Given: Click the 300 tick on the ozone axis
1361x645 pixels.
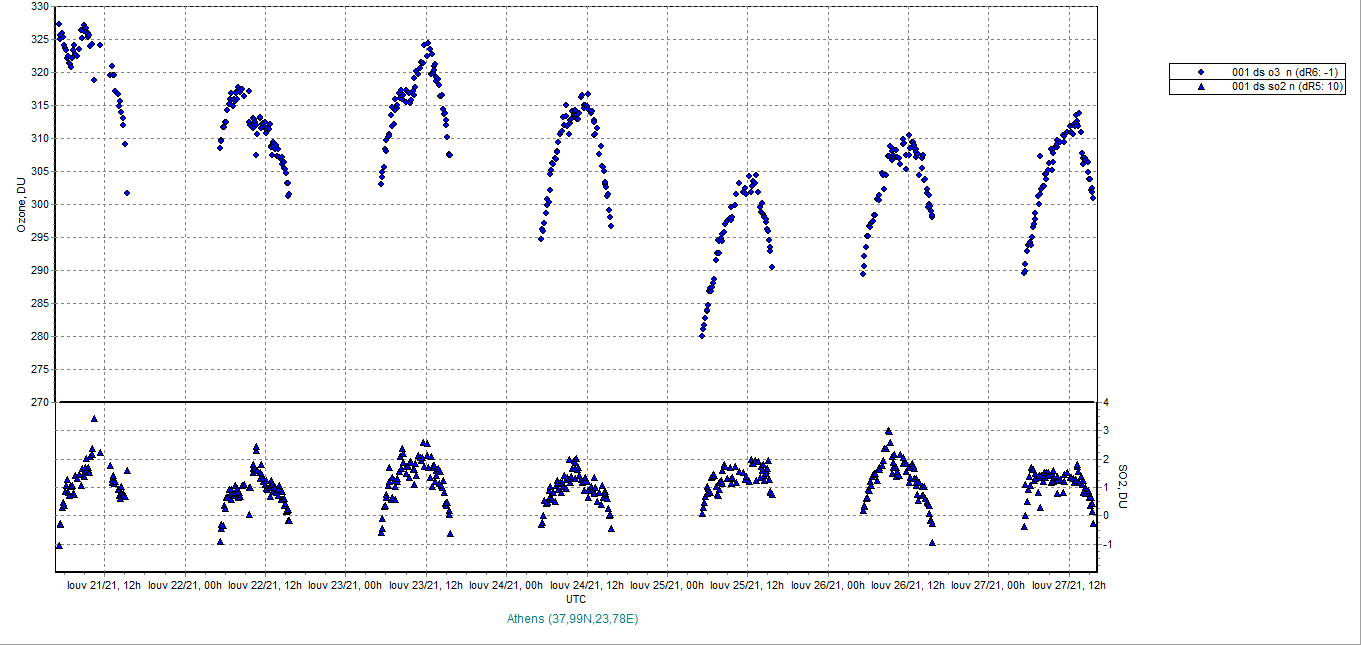Looking at the screenshot, I should (x=40, y=204).
